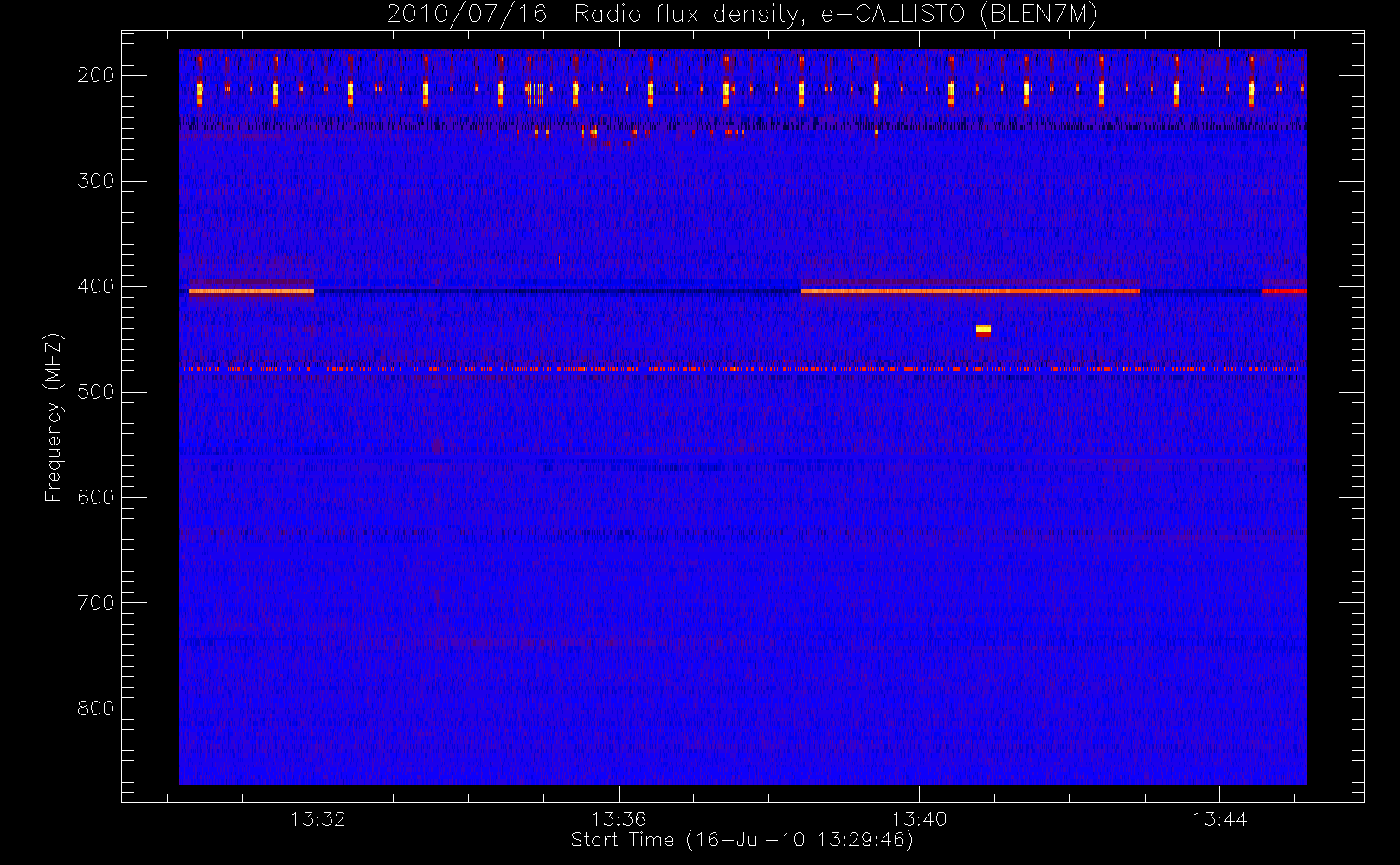This screenshot has height=865, width=1400.
Task: Click the 'Start Time (16-Jul-10 13:29:46)' label
Action: [742, 840]
